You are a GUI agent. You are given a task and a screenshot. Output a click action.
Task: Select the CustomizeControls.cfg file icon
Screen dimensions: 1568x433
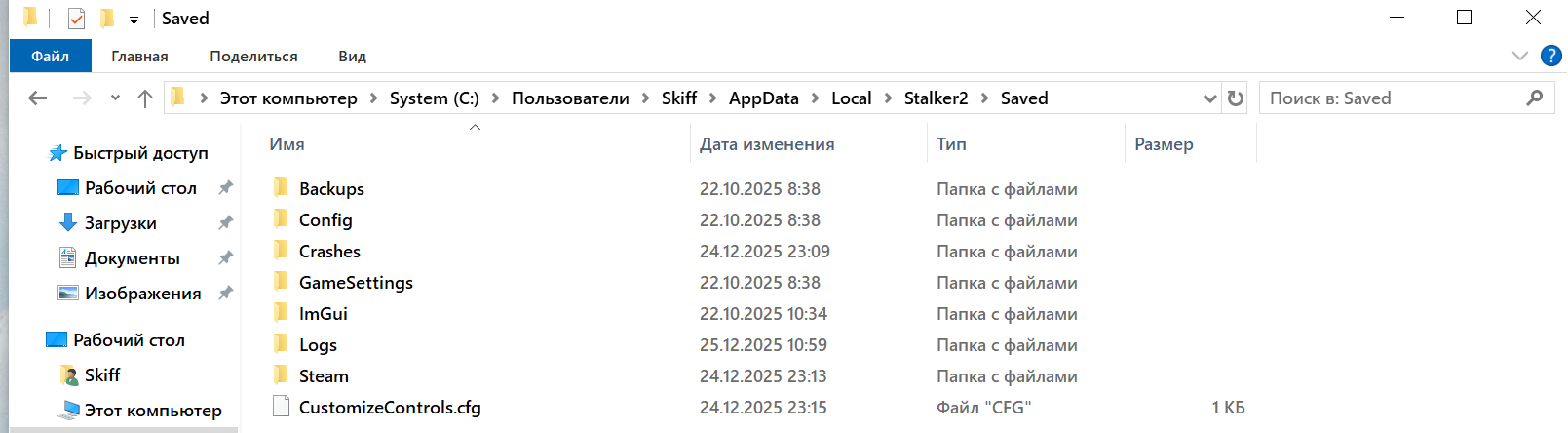(x=282, y=407)
